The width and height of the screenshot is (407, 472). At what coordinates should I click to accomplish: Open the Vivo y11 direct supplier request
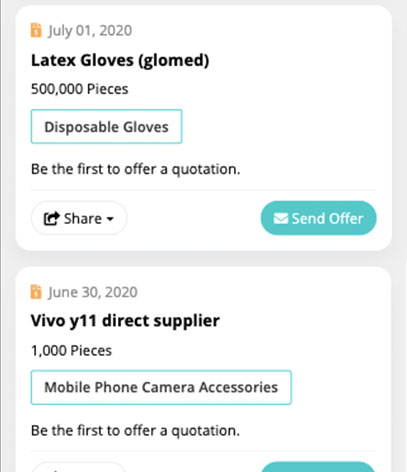125,321
